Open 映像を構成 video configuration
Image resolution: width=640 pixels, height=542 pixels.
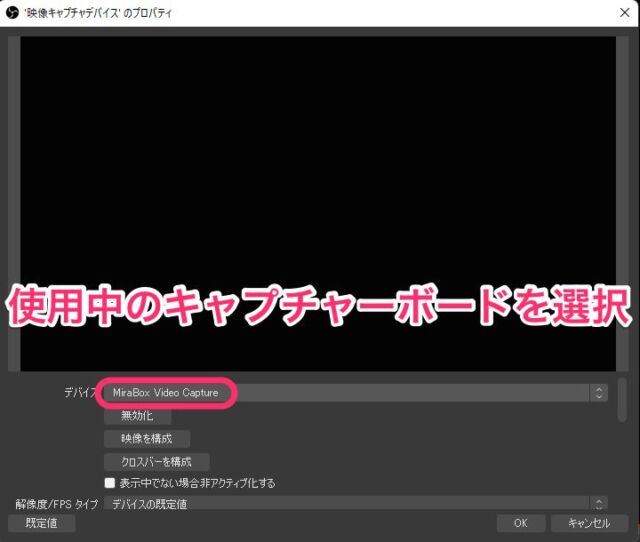pos(147,439)
